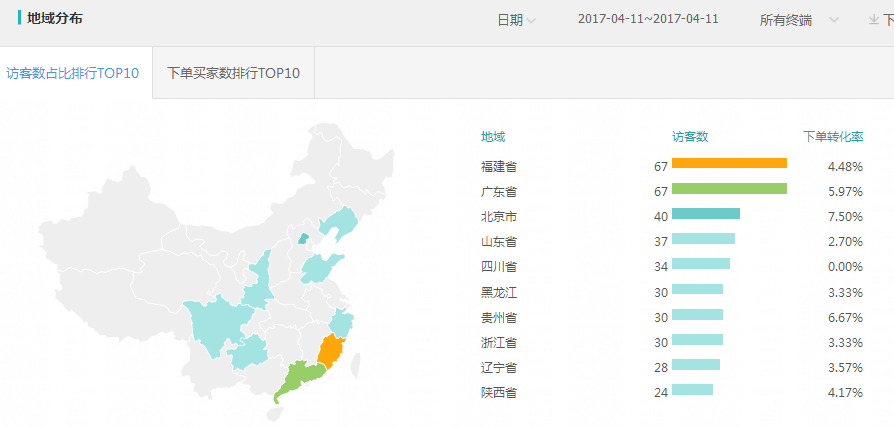Screen dimensions: 894x427
Task: Click the orange Fujian province on map
Action: pos(330,352)
